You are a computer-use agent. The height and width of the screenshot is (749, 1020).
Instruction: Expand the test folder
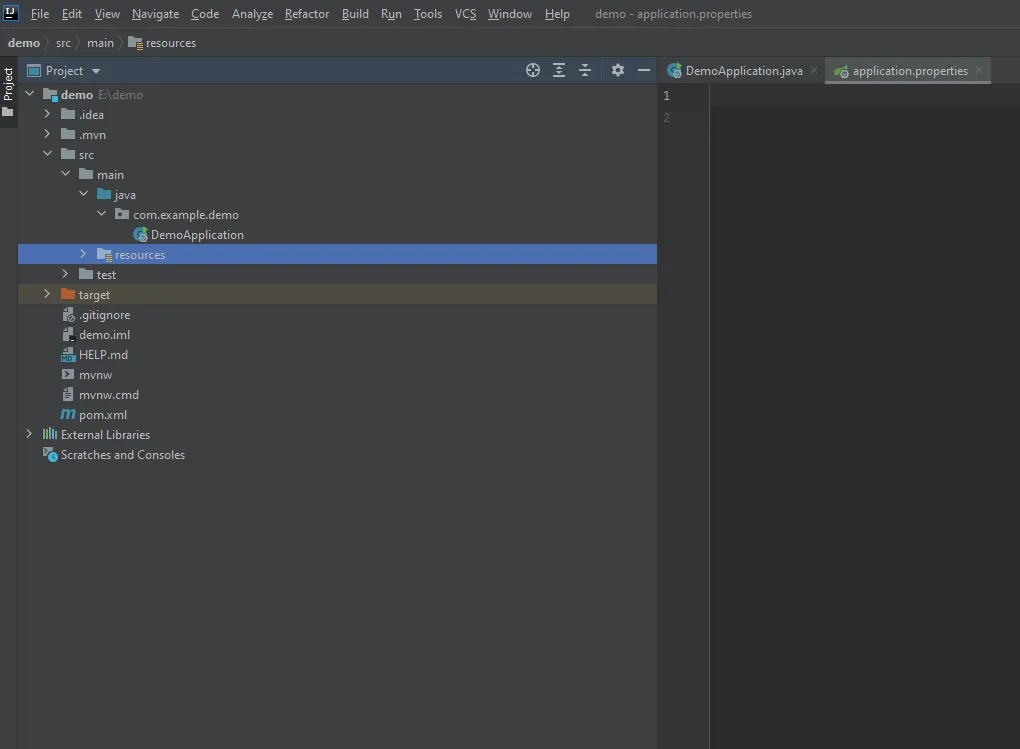(x=65, y=274)
